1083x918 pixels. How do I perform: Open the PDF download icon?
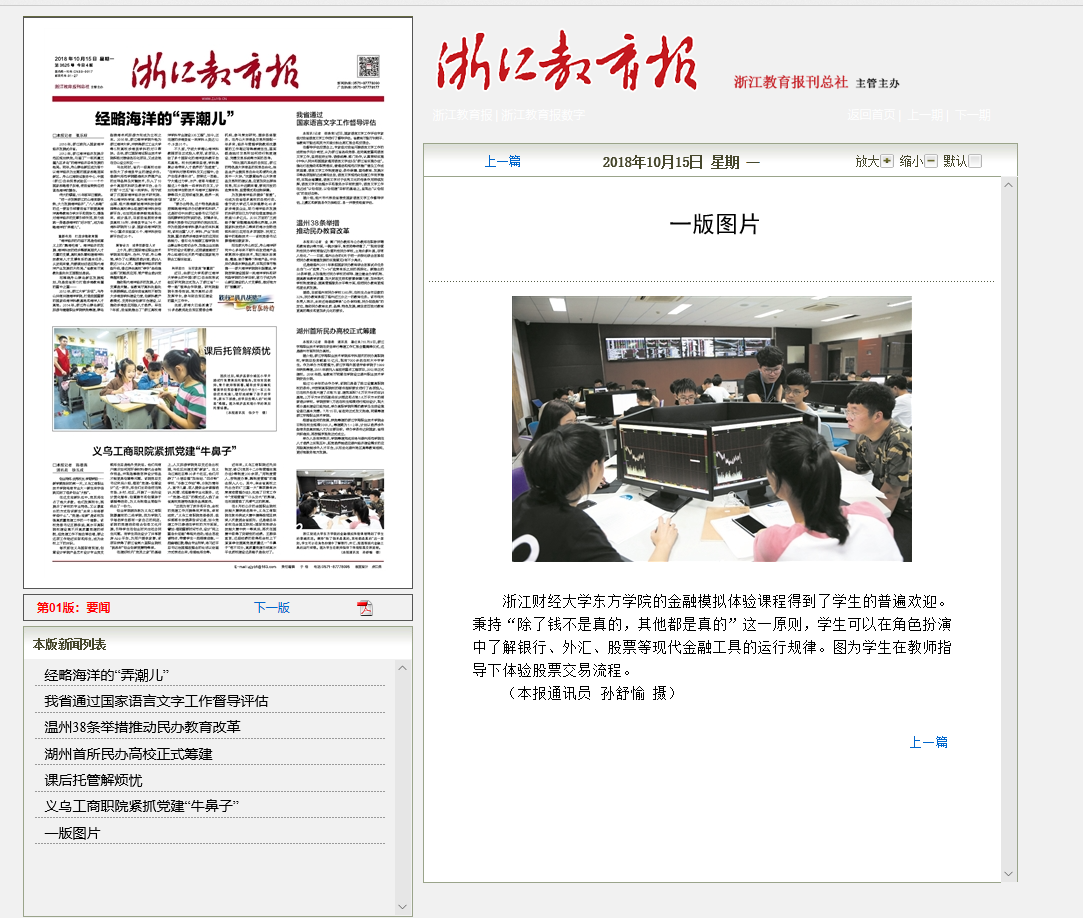point(365,608)
